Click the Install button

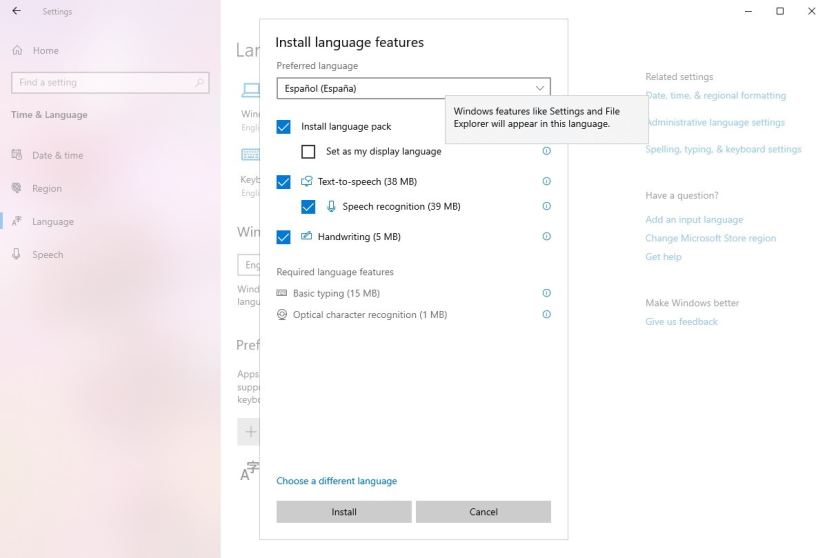pos(344,512)
